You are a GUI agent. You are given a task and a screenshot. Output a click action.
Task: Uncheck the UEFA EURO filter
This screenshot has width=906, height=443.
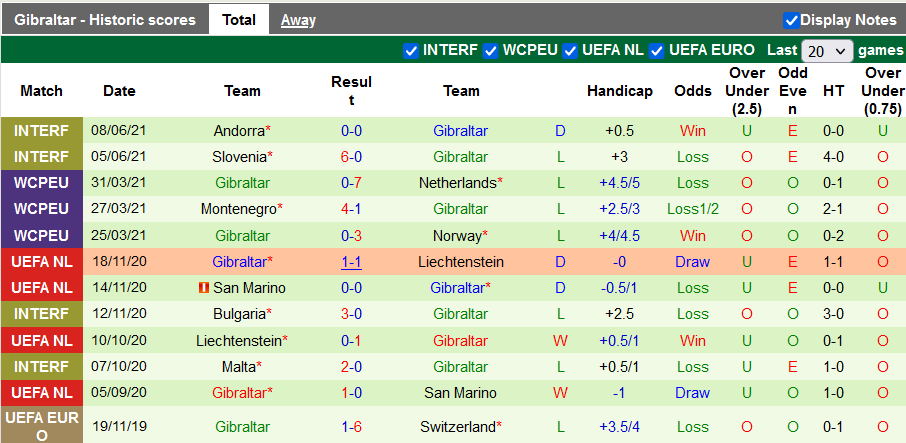click(x=657, y=50)
